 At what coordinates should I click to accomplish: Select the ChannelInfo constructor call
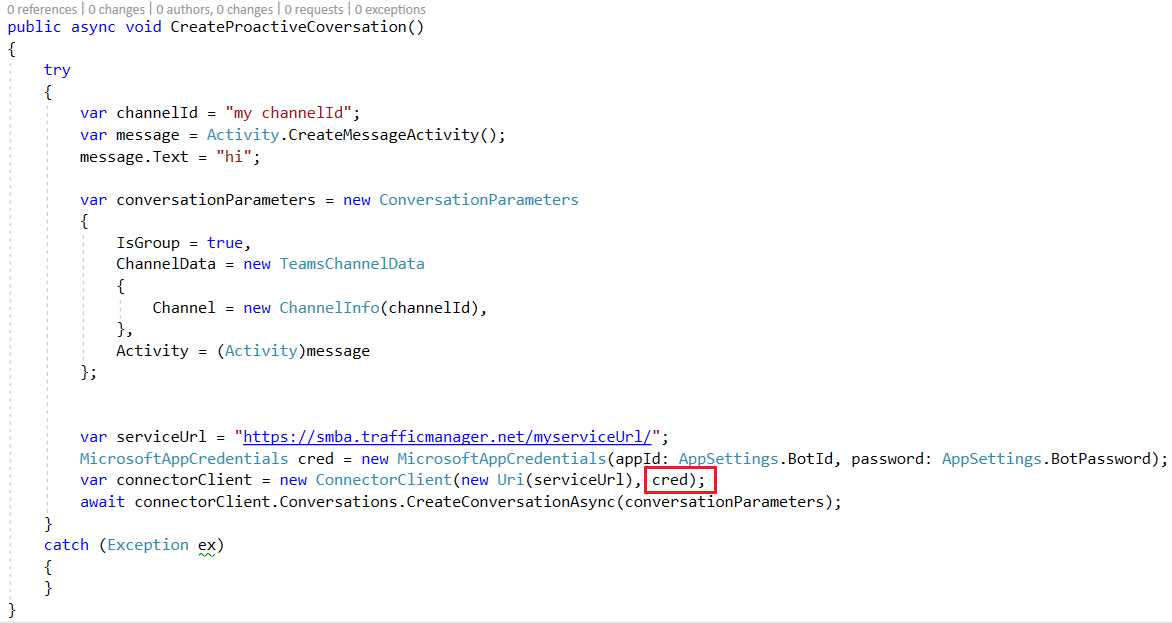[x=330, y=307]
